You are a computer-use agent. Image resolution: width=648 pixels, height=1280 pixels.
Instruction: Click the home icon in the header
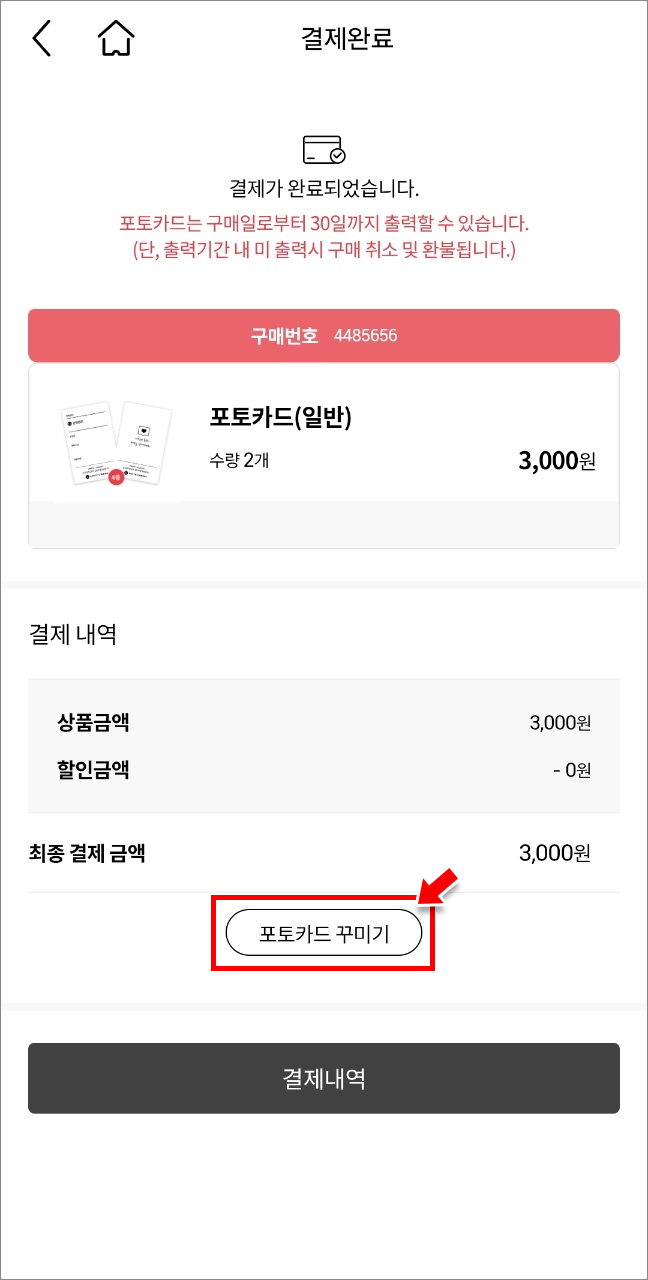[114, 38]
